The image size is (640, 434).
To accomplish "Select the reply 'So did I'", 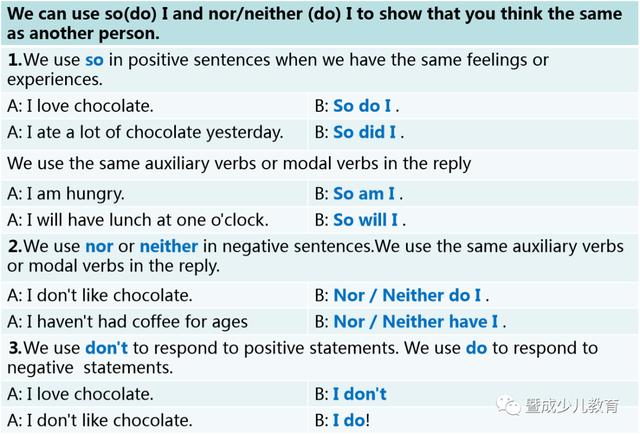I will click(364, 132).
